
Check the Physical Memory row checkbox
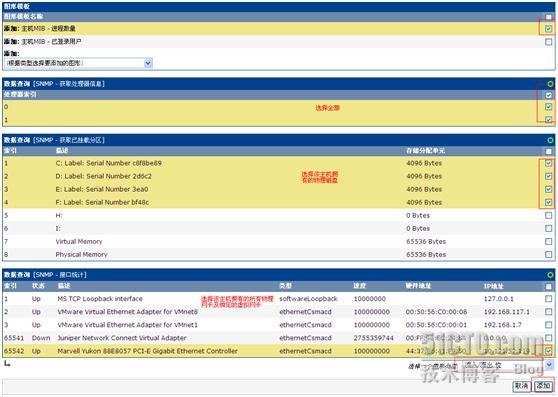548,255
